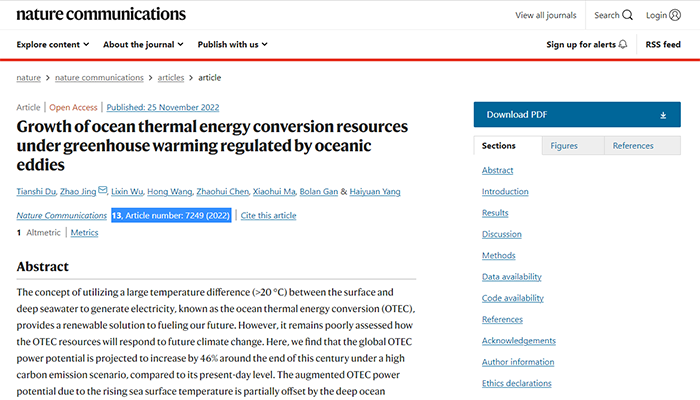Jump to the Methods section

(499, 255)
